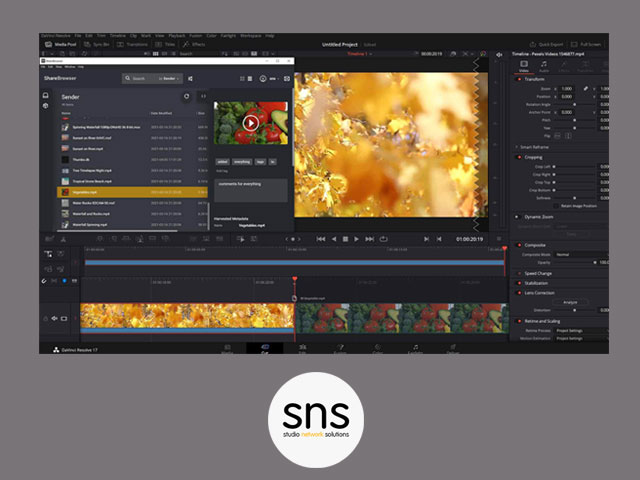640x480 pixels.
Task: Open the Timeline menu
Action: [118, 36]
